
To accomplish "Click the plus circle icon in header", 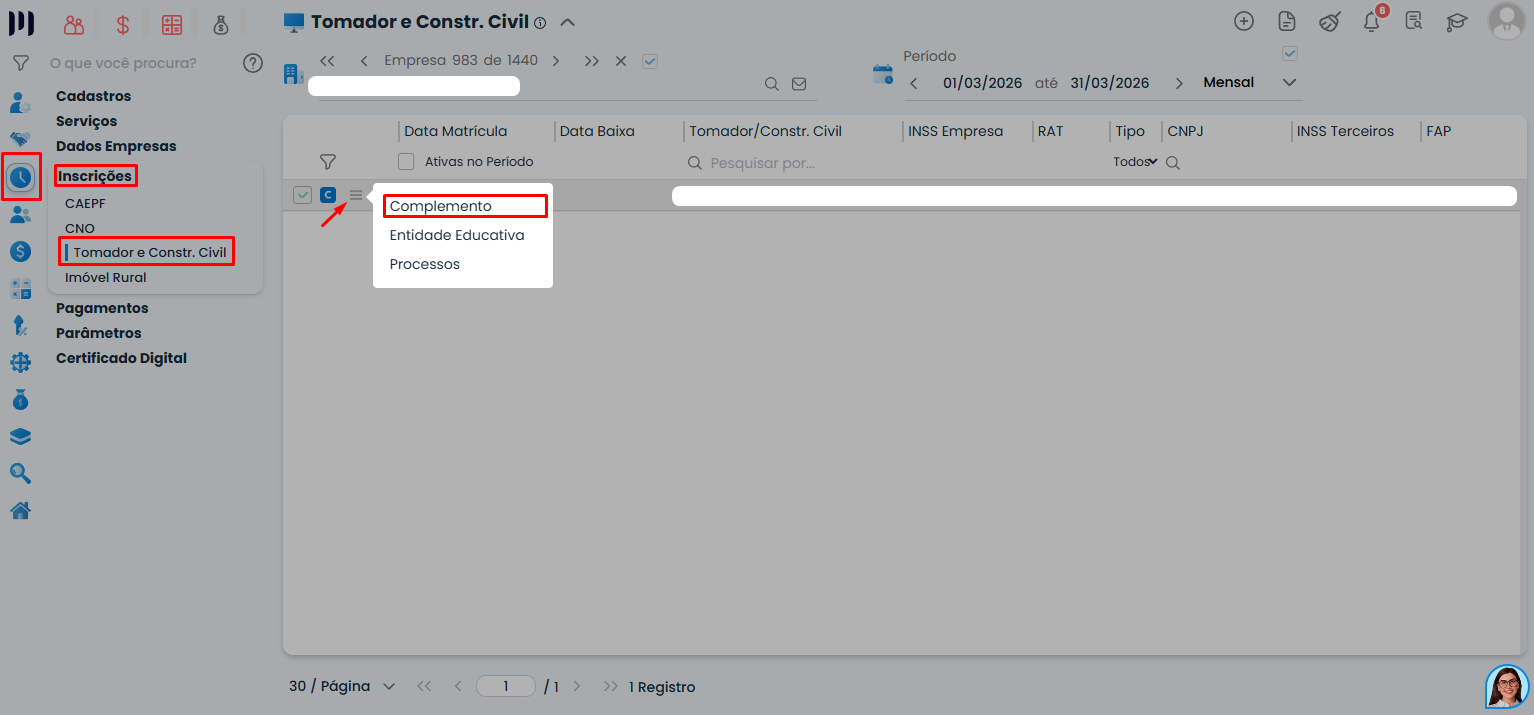I will (1244, 21).
